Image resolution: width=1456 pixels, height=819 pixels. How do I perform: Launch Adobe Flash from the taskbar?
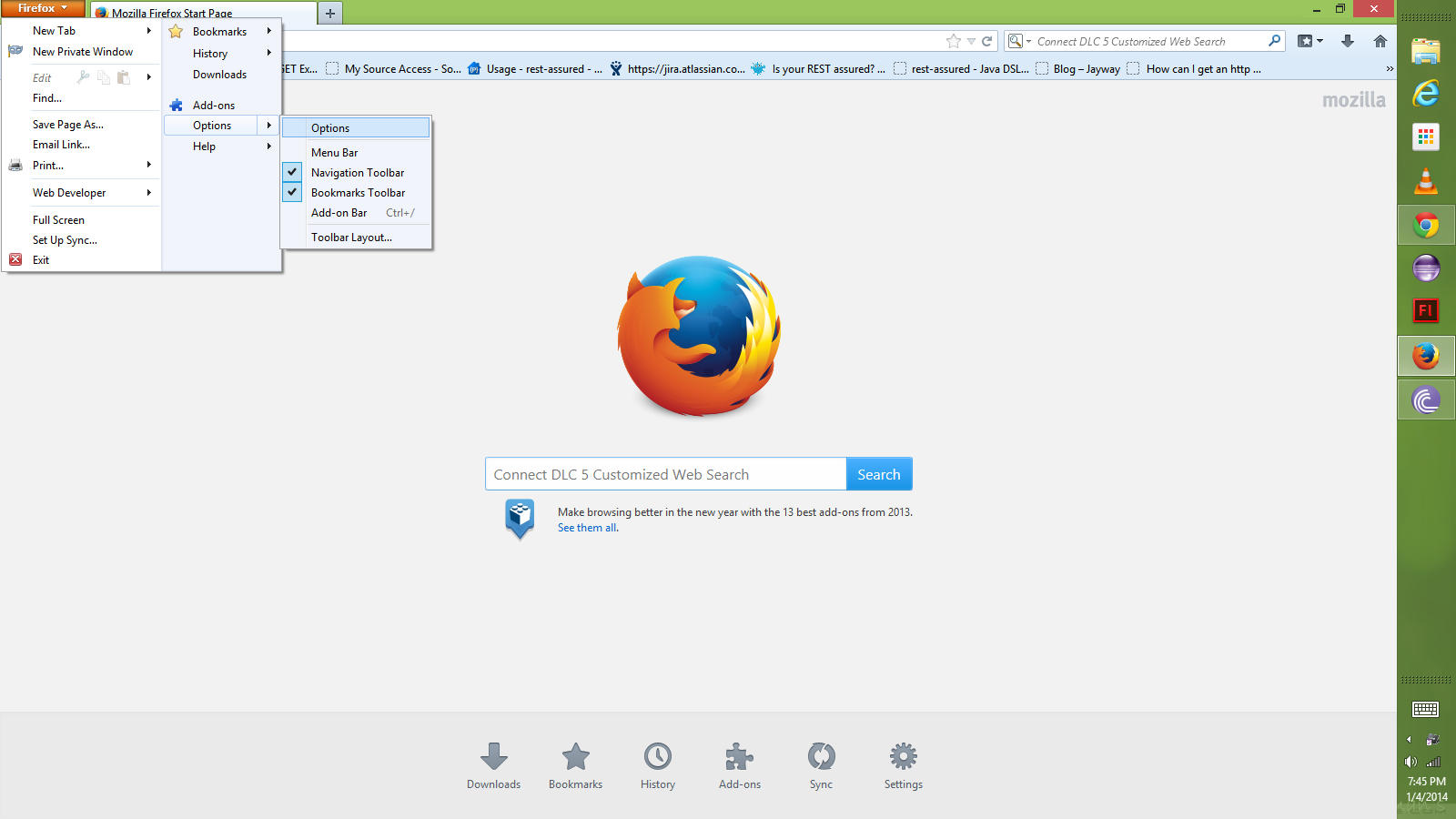[1426, 310]
